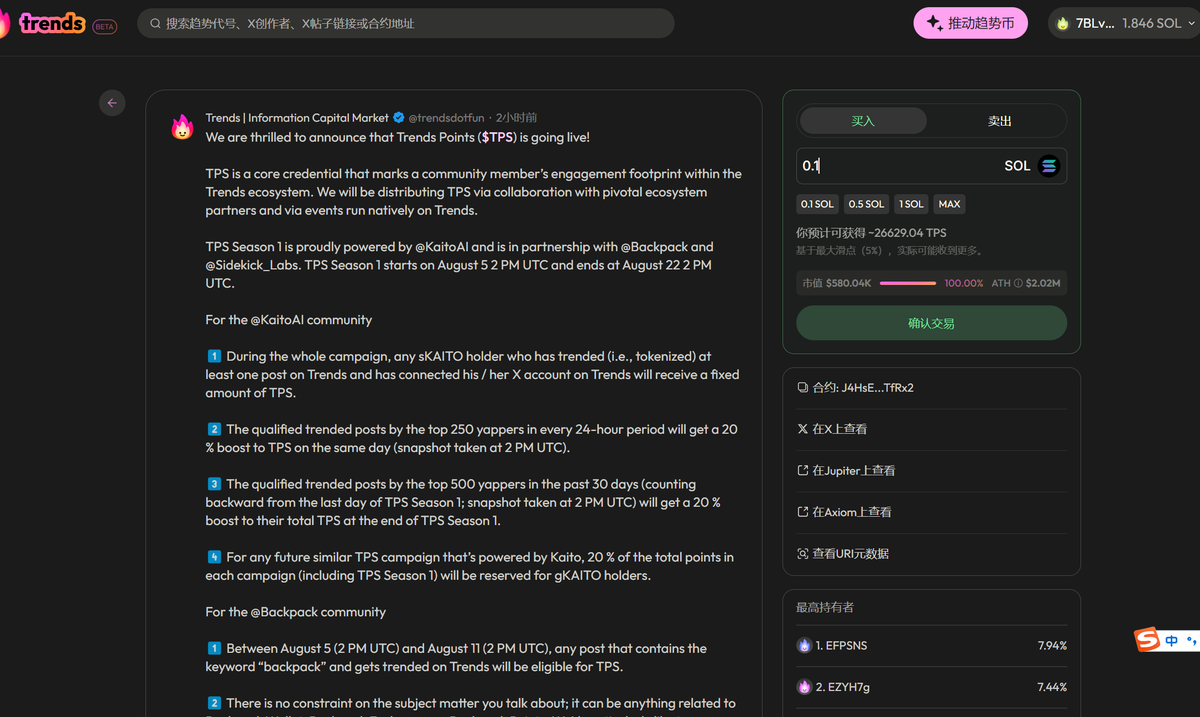Click the search trends input box
1200x717 pixels.
coord(405,23)
